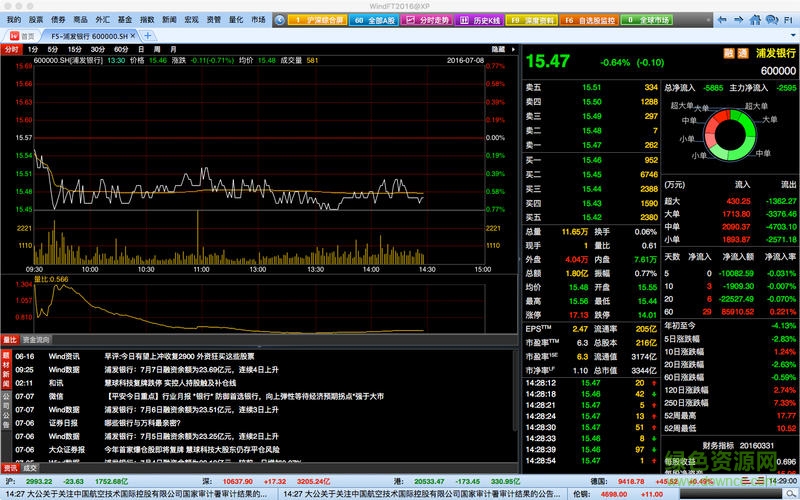
Task: Open the 沪深综合屏 shortcut button
Action: click(x=318, y=20)
